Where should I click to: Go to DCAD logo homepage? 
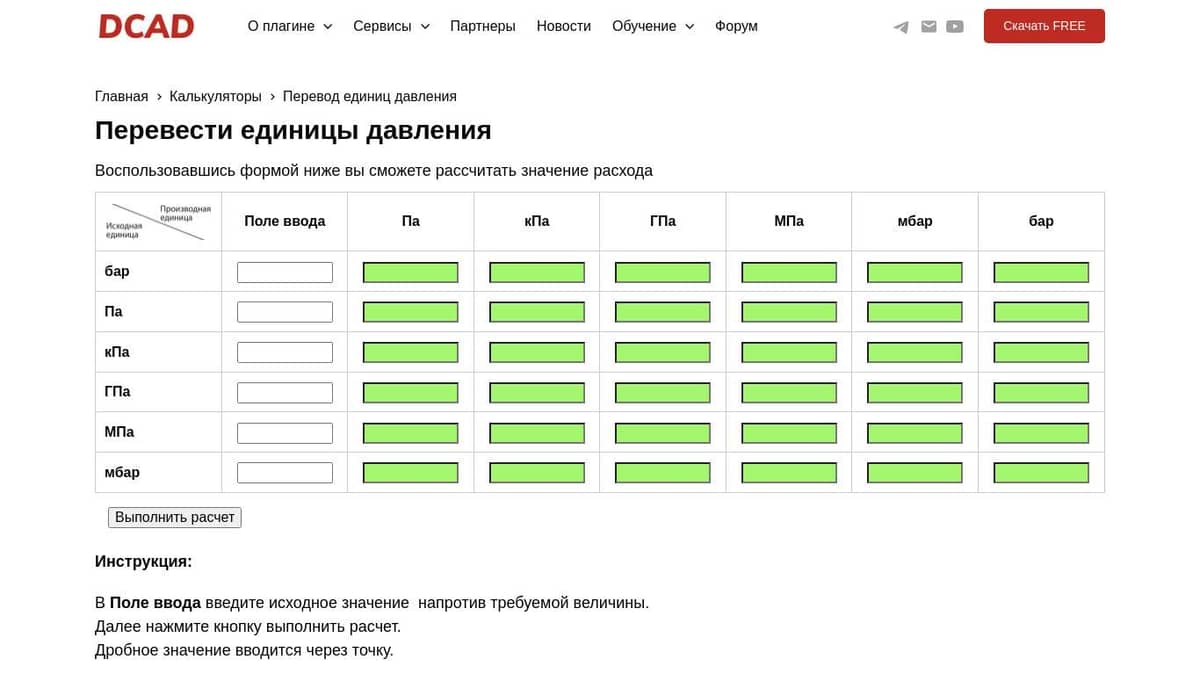pos(146,26)
